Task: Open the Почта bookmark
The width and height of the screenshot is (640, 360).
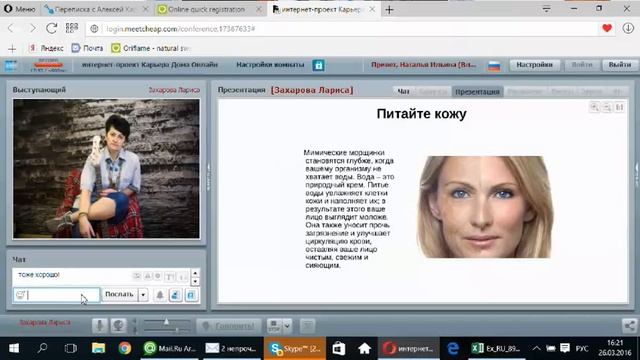Action: click(x=87, y=48)
